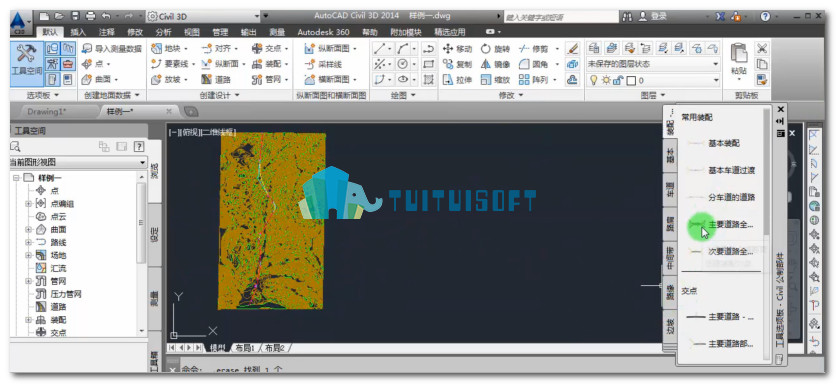This screenshot has width=836, height=384.
Task: Select the 汇流 item in Toolspace tree
Action: click(x=52, y=268)
